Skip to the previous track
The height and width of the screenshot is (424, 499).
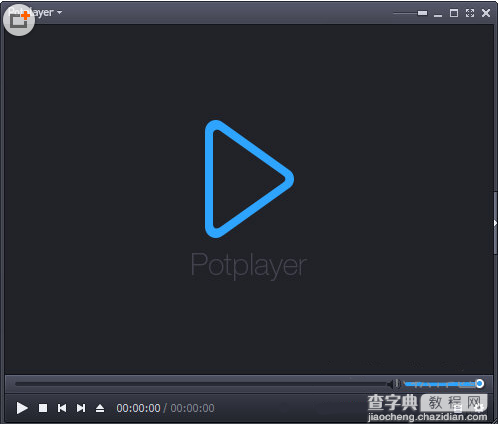pos(62,408)
